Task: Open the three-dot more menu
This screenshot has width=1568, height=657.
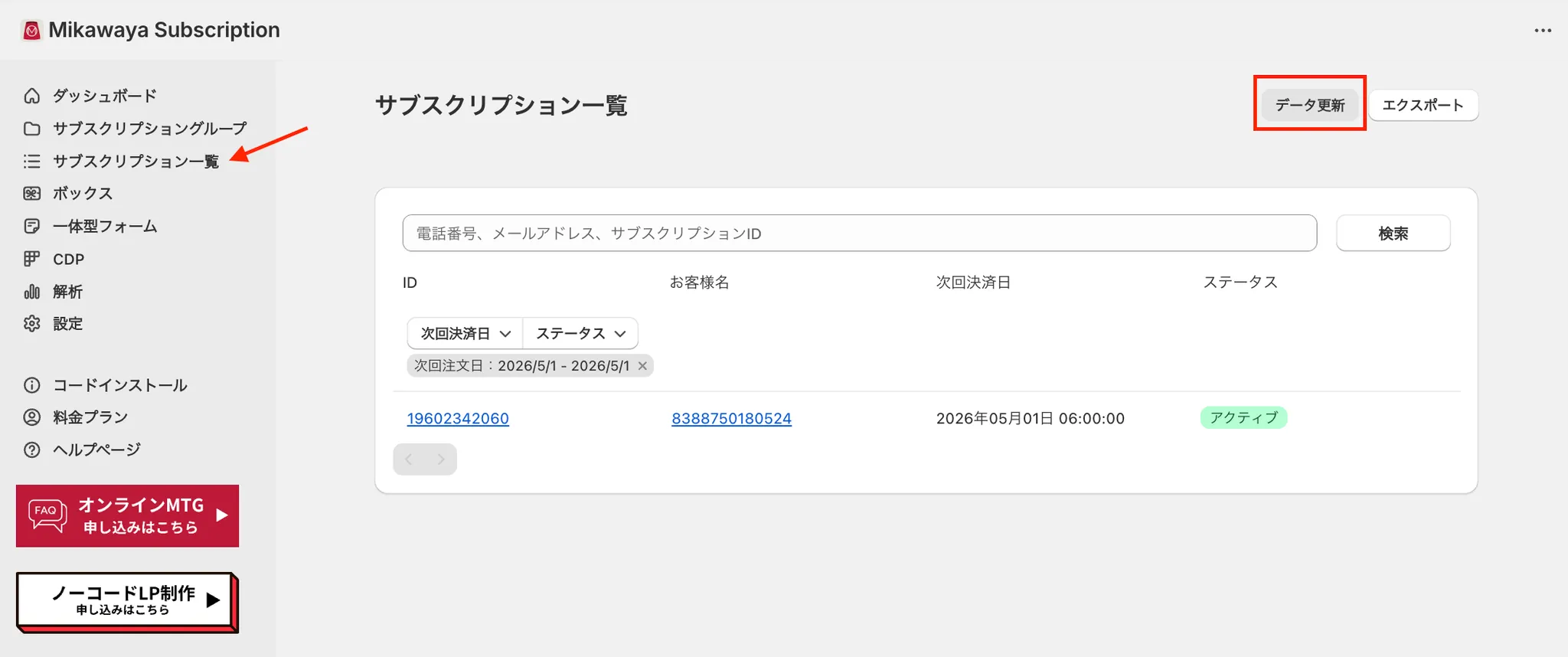Action: (1543, 31)
